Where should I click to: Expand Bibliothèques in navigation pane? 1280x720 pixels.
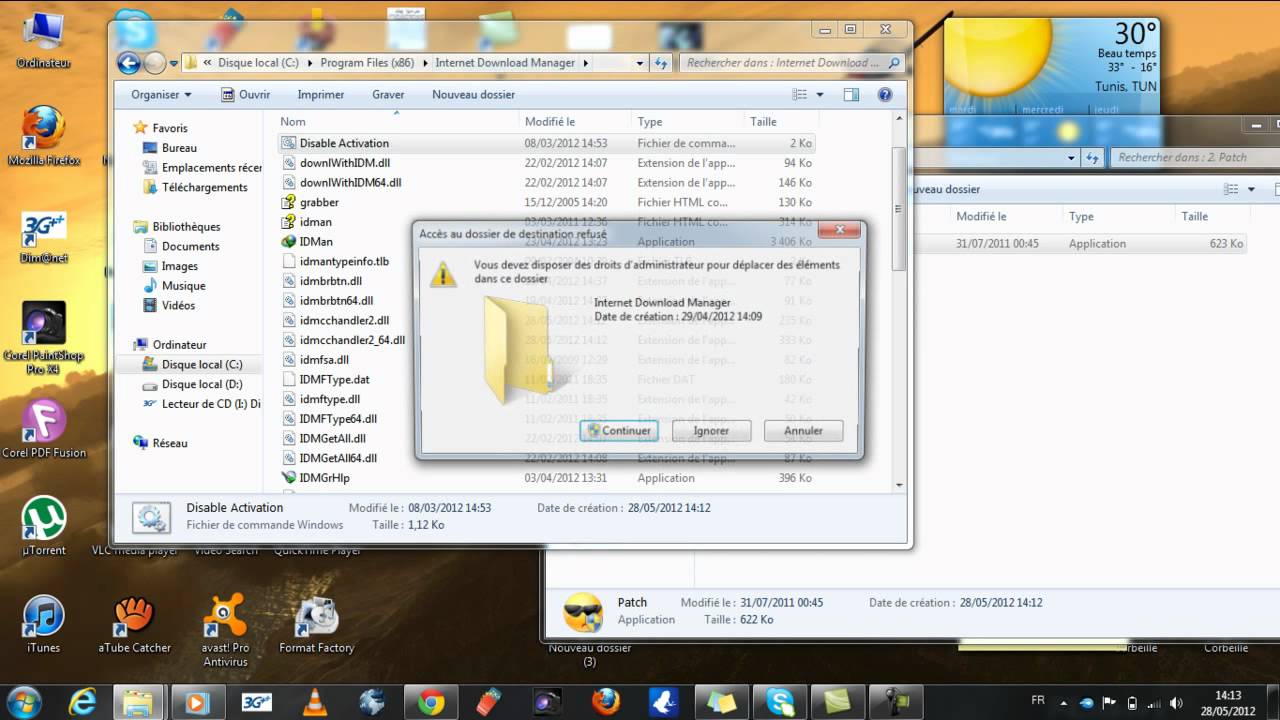coord(186,227)
